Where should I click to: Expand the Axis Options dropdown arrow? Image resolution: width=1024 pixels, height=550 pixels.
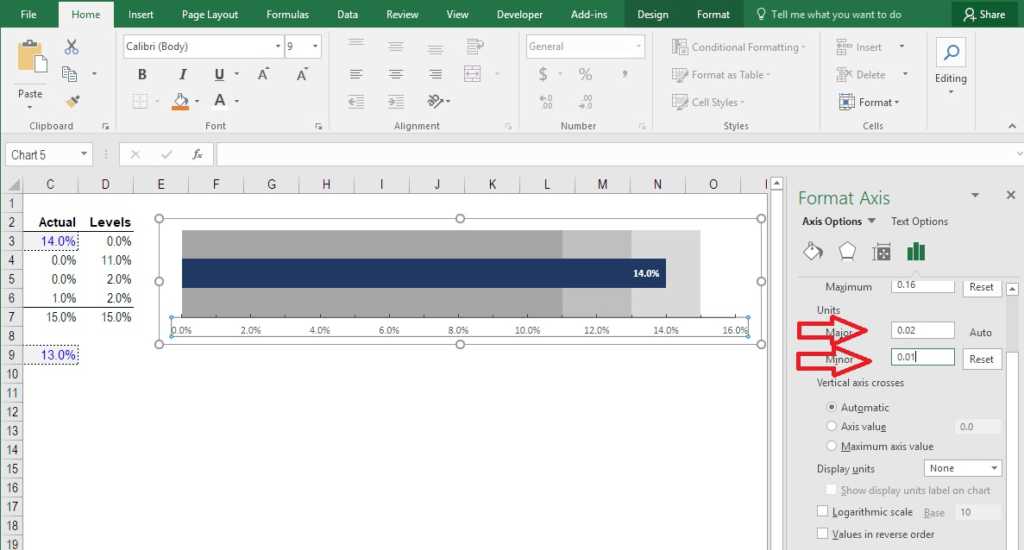[871, 222]
